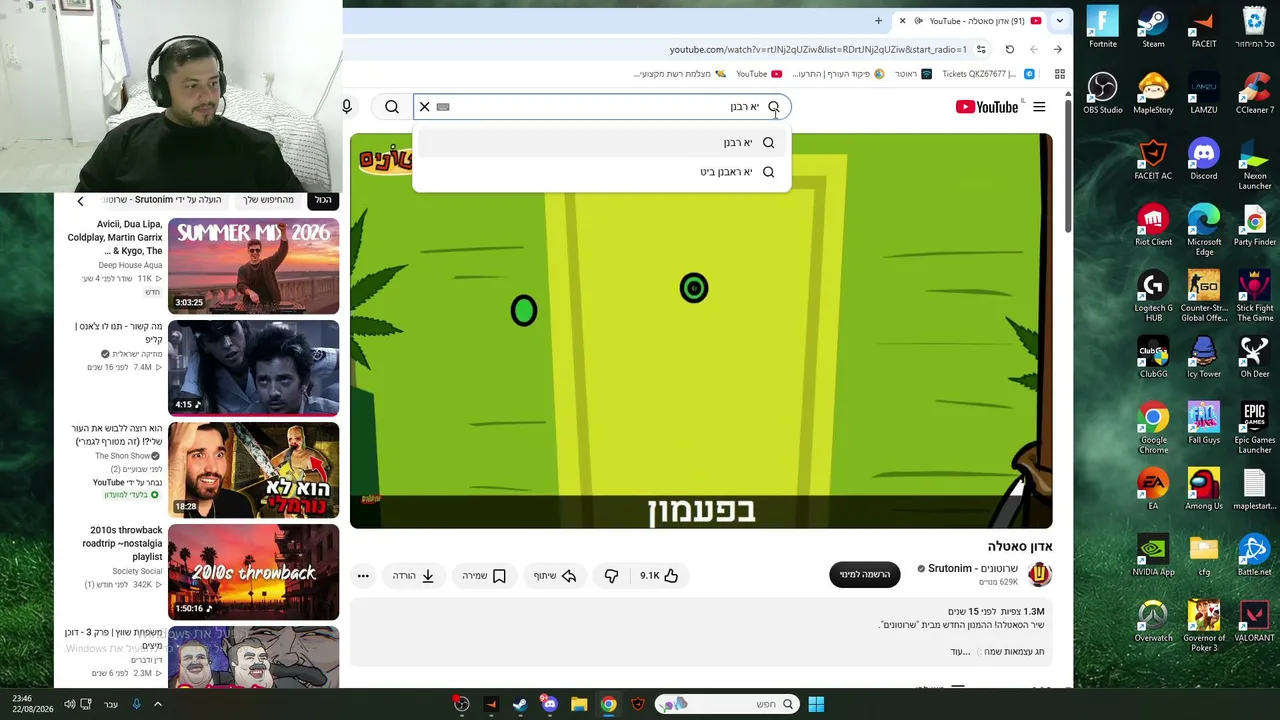This screenshot has height=720, width=1280.
Task: Go forward in Chrome history
Action: pyautogui.click(x=1034, y=49)
